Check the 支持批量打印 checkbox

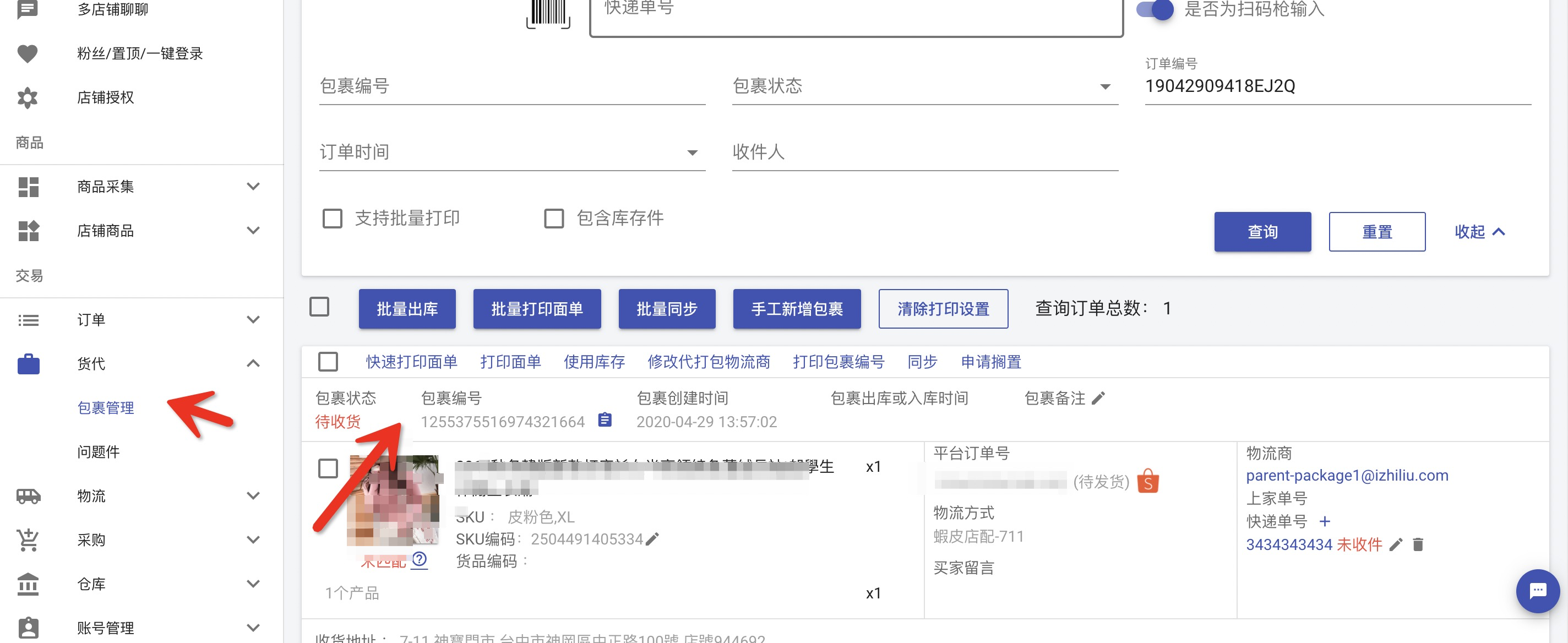333,218
